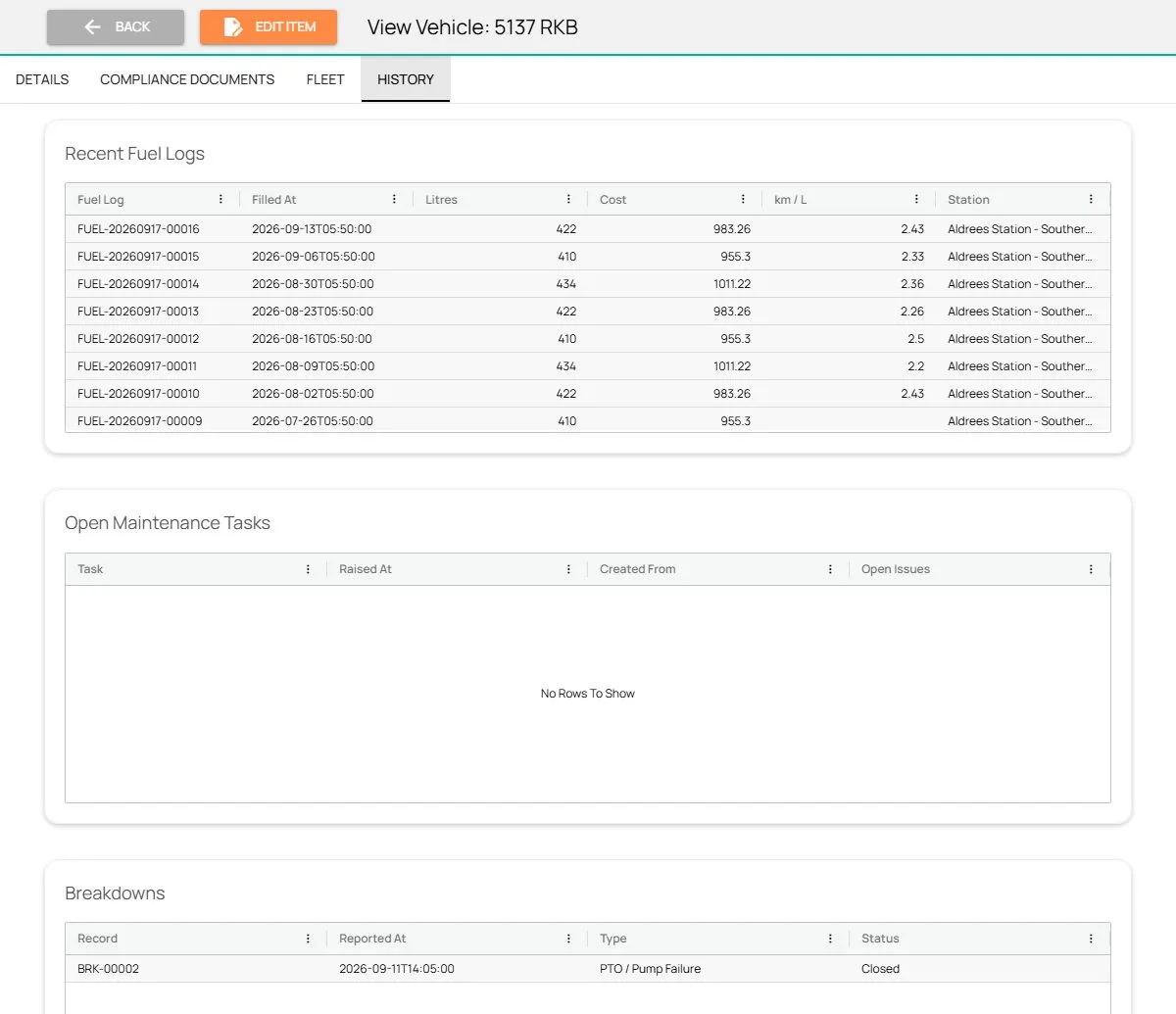This screenshot has width=1176, height=1014.
Task: Open Task column menu icon
Action: coord(308,569)
